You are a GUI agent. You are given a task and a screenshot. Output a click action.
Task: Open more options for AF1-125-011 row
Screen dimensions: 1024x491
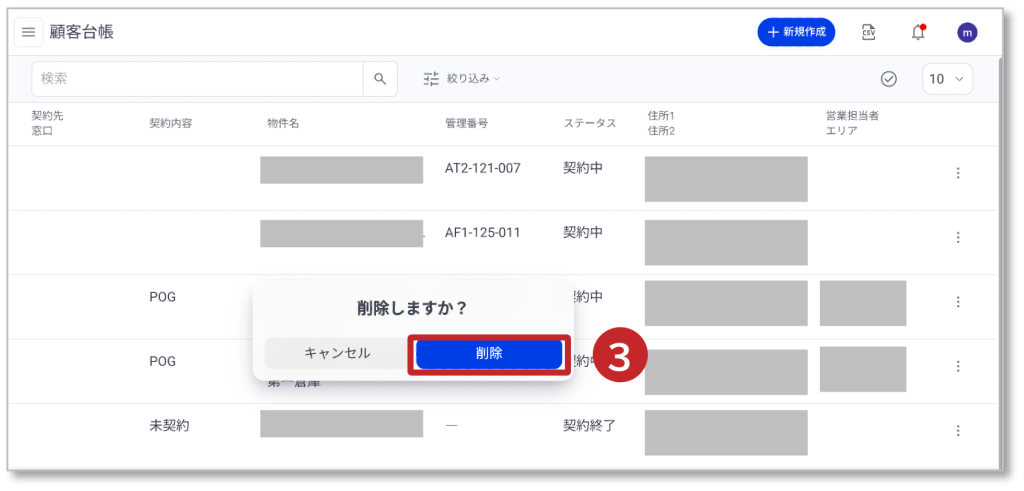[957, 237]
